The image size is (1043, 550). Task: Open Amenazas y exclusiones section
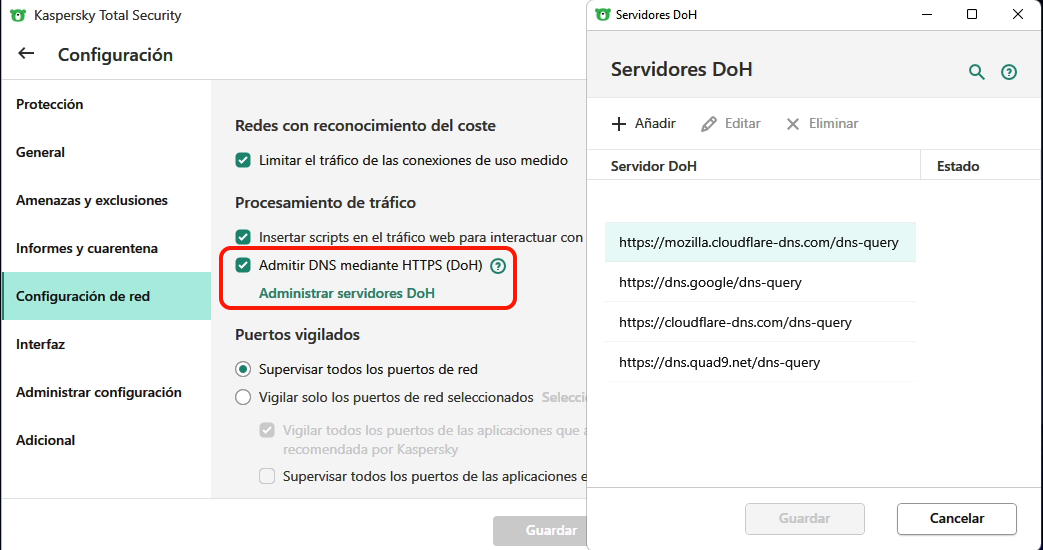106,200
